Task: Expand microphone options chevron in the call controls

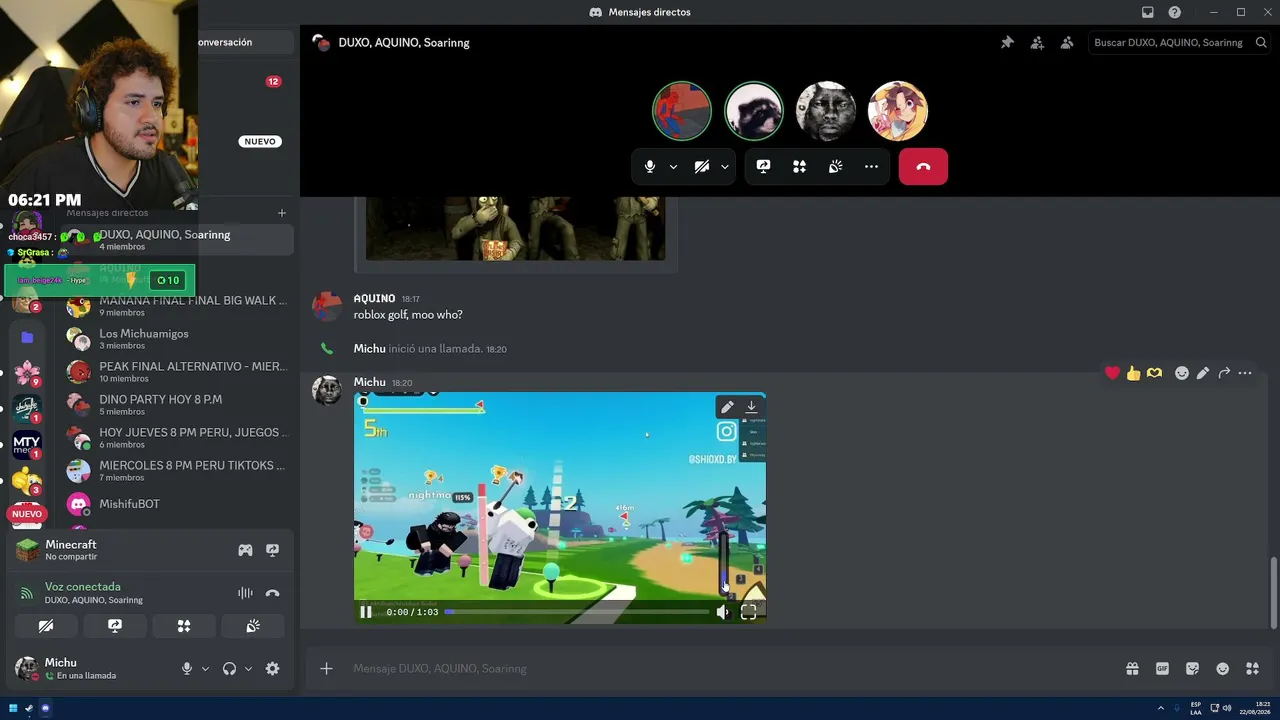Action: pos(673,166)
